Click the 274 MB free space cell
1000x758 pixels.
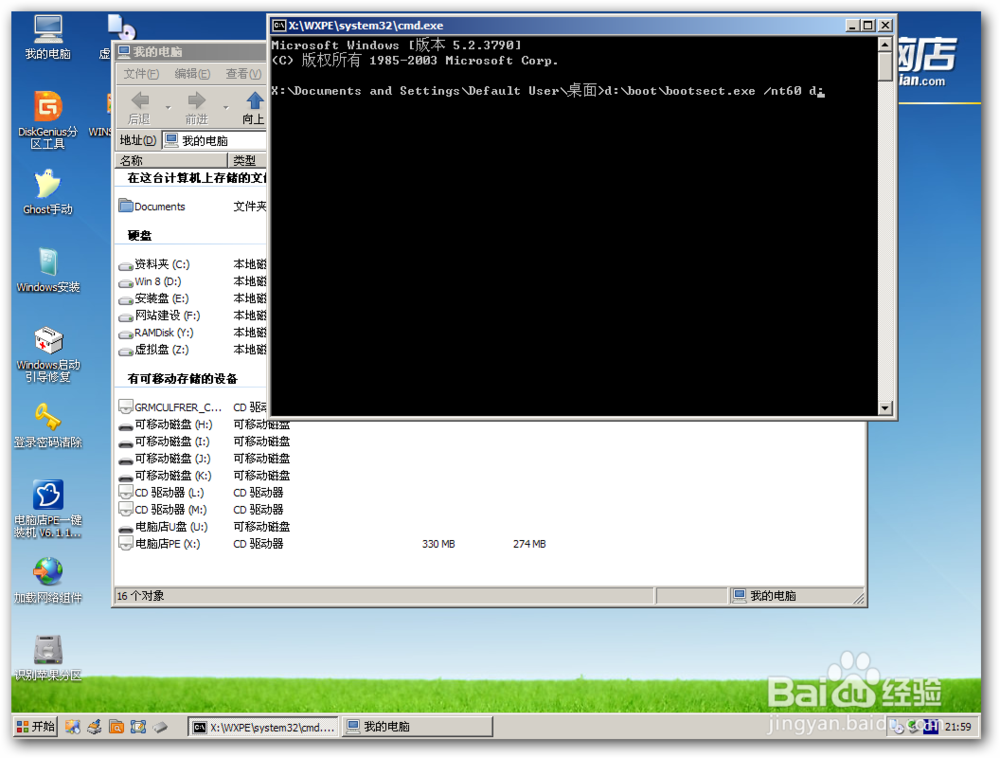(529, 544)
